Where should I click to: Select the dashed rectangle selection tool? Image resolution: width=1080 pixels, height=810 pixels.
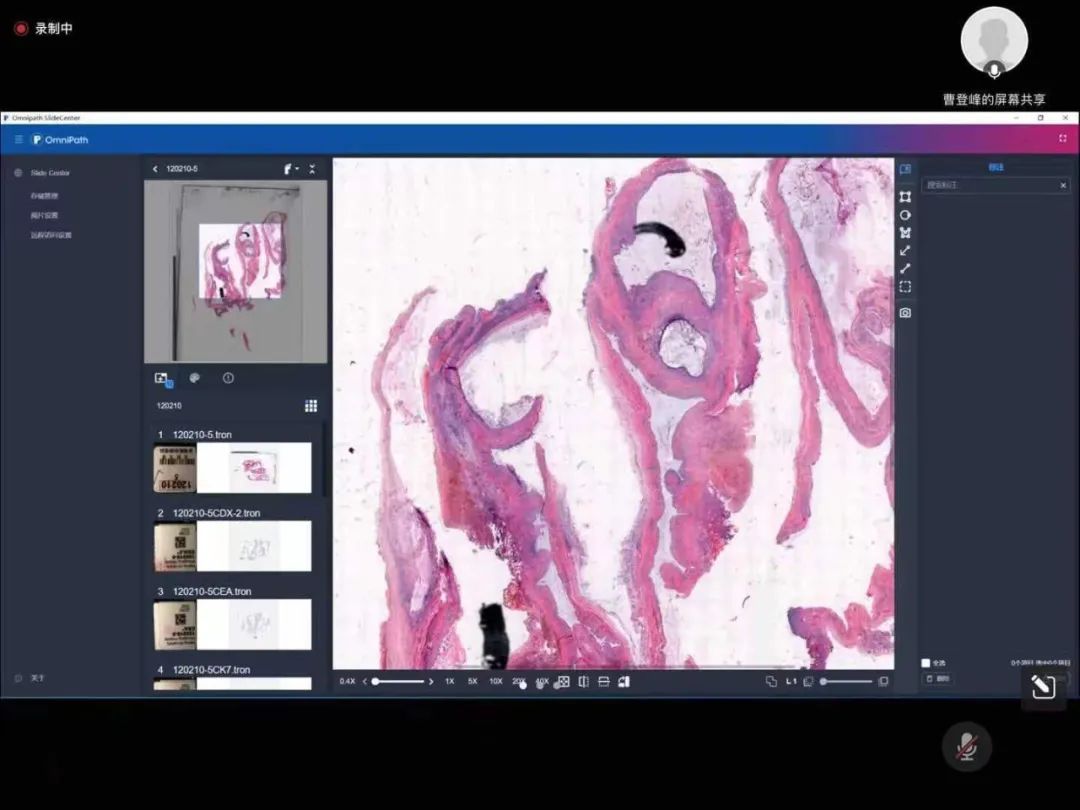(905, 287)
